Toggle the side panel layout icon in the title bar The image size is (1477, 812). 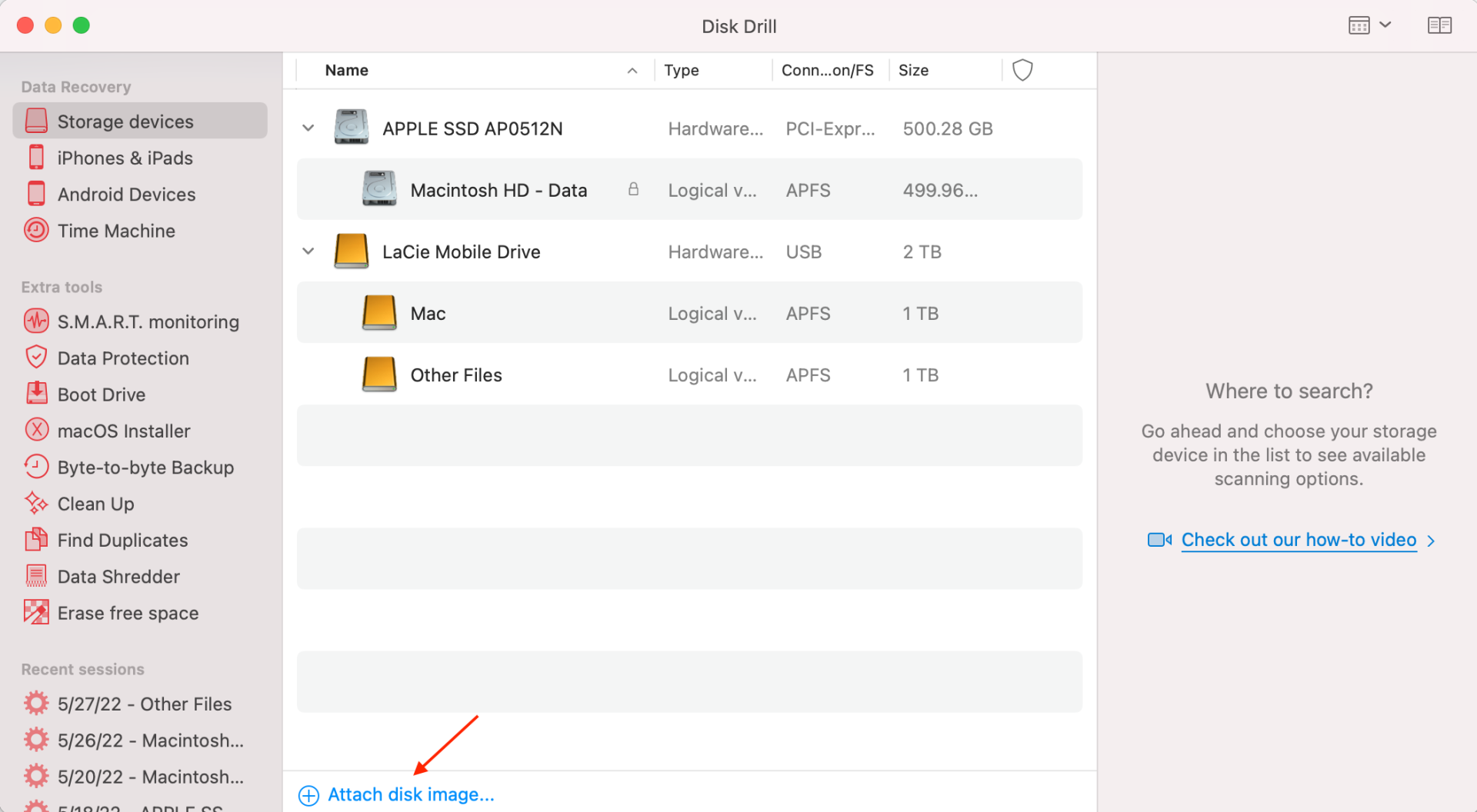click(1439, 25)
